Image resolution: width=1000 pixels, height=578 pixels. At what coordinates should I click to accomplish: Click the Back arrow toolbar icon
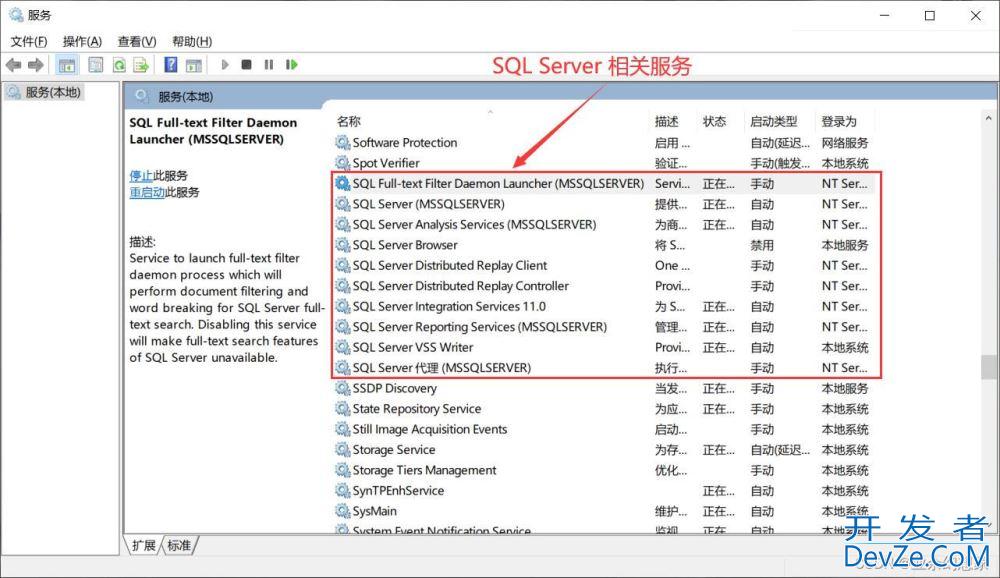pyautogui.click(x=13, y=64)
